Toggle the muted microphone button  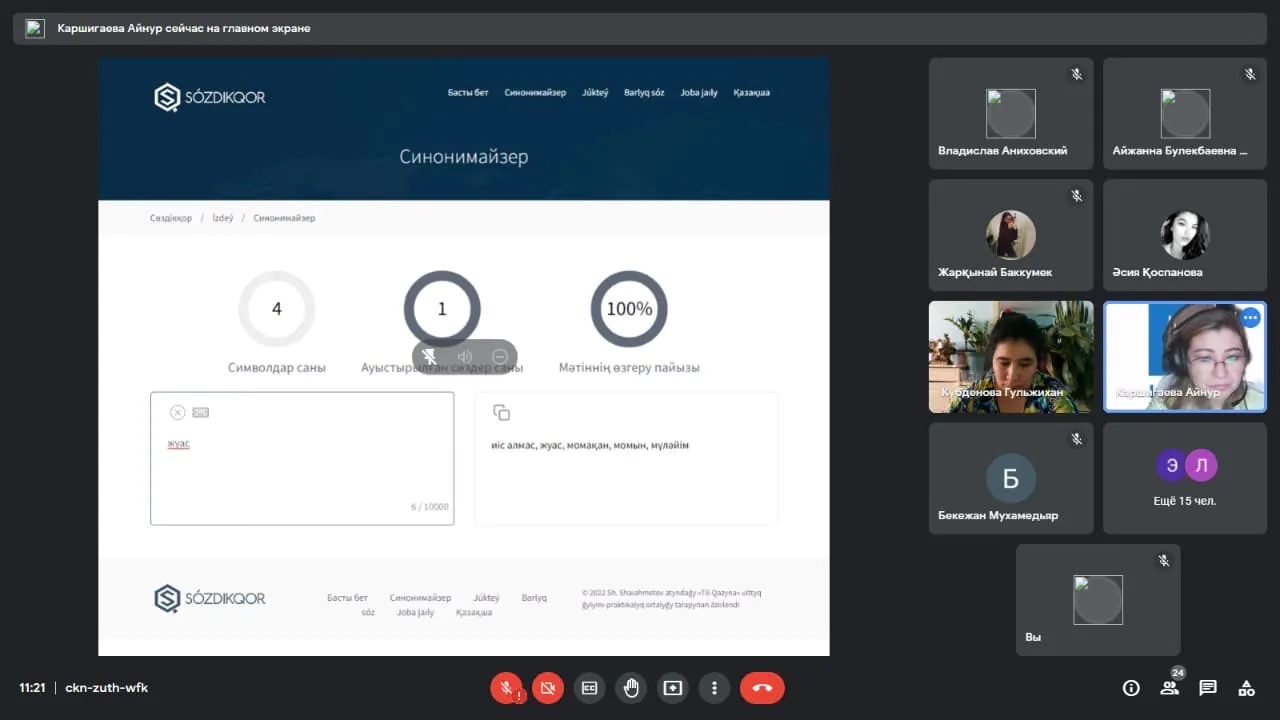coord(507,688)
